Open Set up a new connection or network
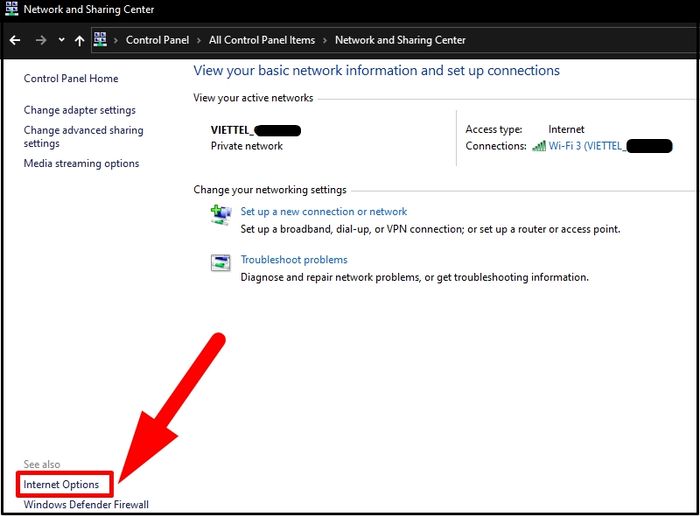The height and width of the screenshot is (516, 700). [324, 212]
